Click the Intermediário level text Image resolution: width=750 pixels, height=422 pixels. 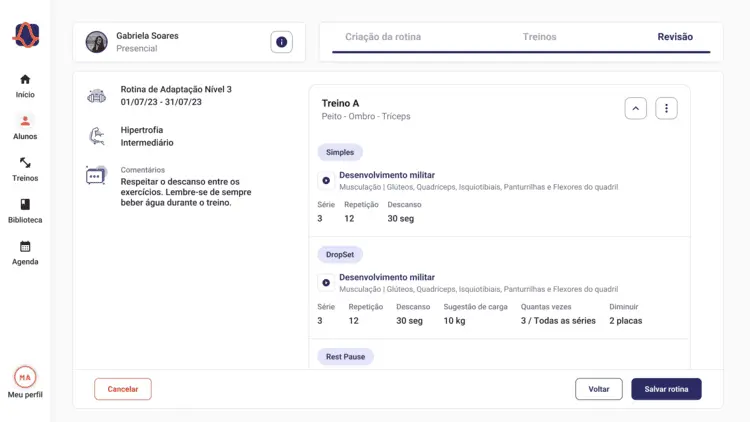point(147,143)
